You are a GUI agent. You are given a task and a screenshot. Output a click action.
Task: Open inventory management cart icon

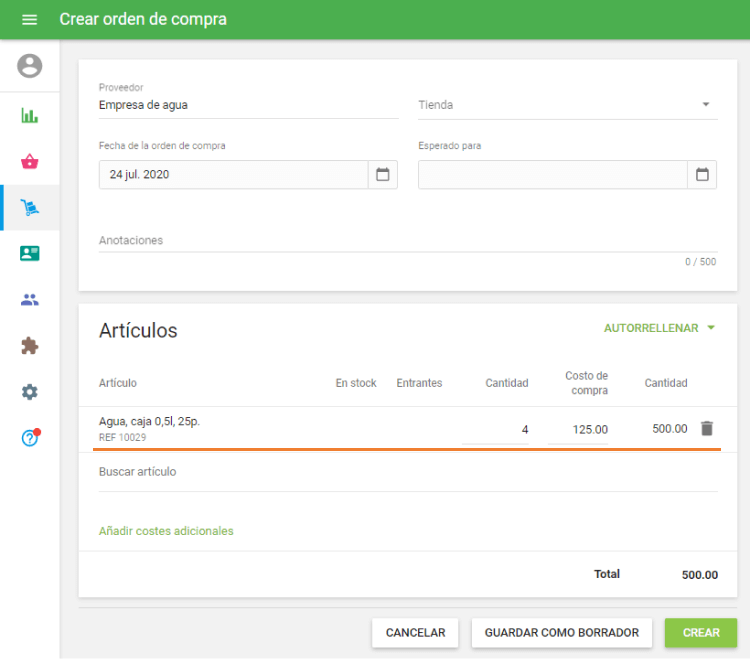click(x=30, y=208)
